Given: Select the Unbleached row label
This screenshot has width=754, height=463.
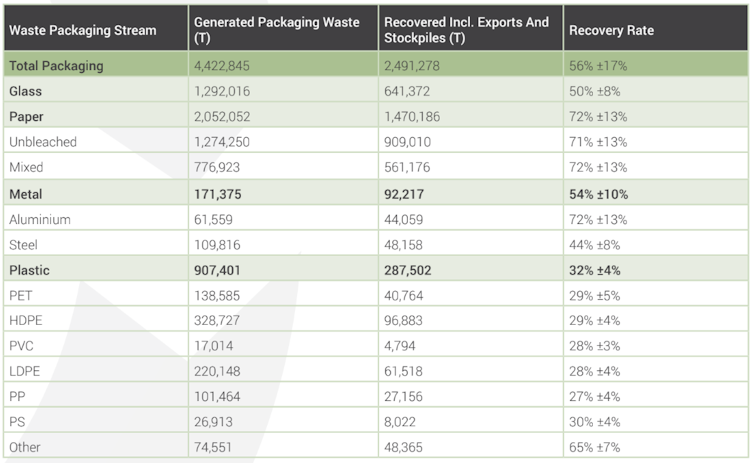Looking at the screenshot, I should (x=42, y=142).
